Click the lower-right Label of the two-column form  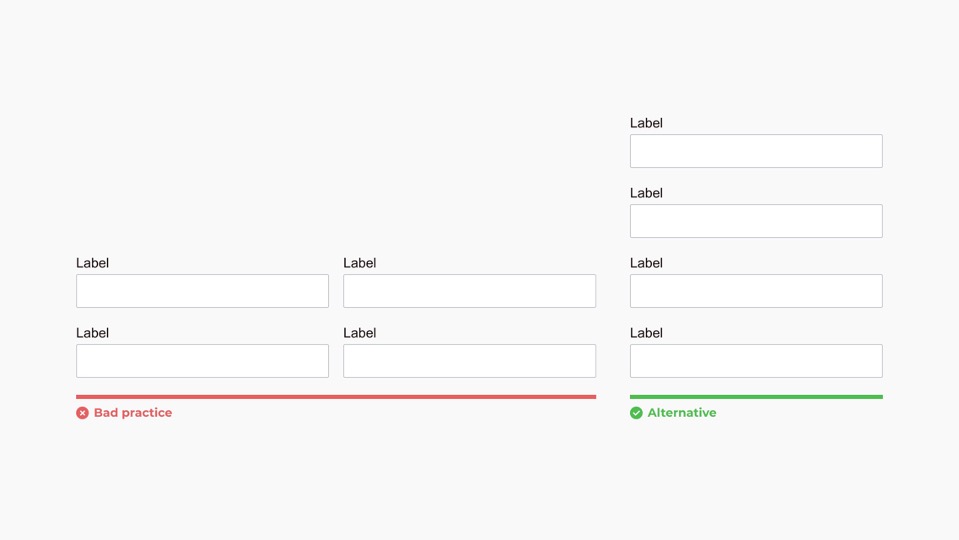tap(359, 333)
